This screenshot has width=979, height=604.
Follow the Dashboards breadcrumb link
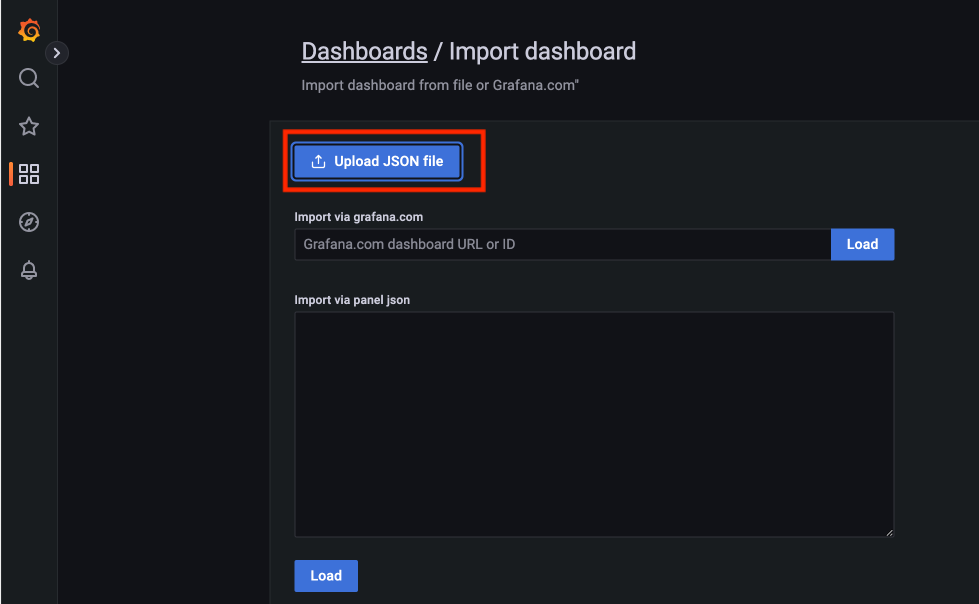[x=364, y=51]
